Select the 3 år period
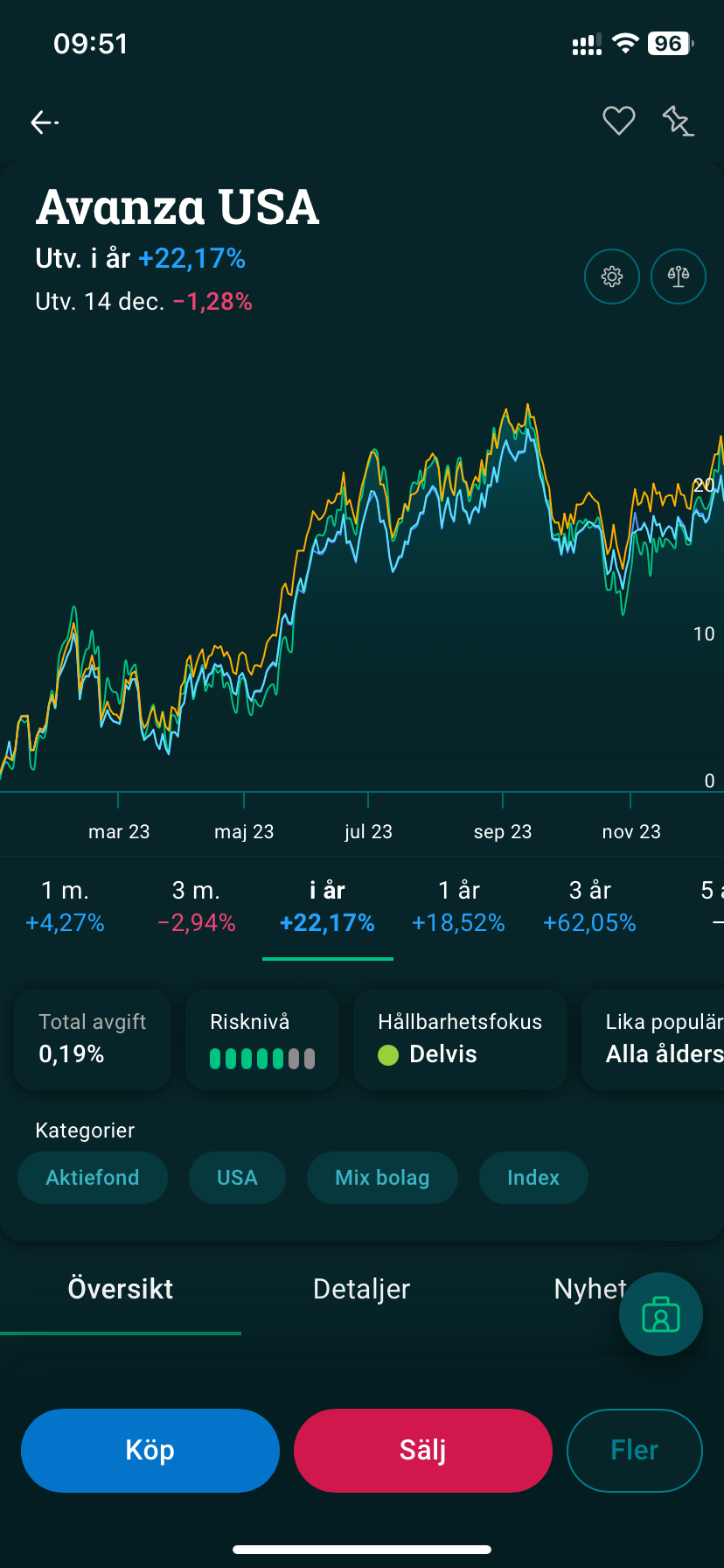 pyautogui.click(x=589, y=906)
